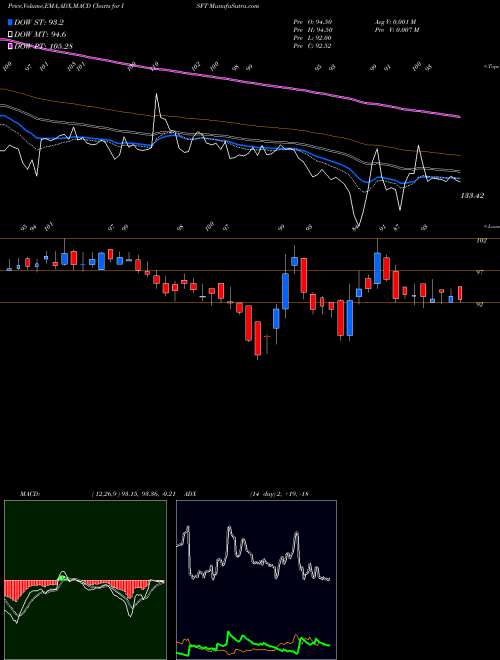
Task: Click the green bullish crossover marker in MACD
Action: click(62, 579)
